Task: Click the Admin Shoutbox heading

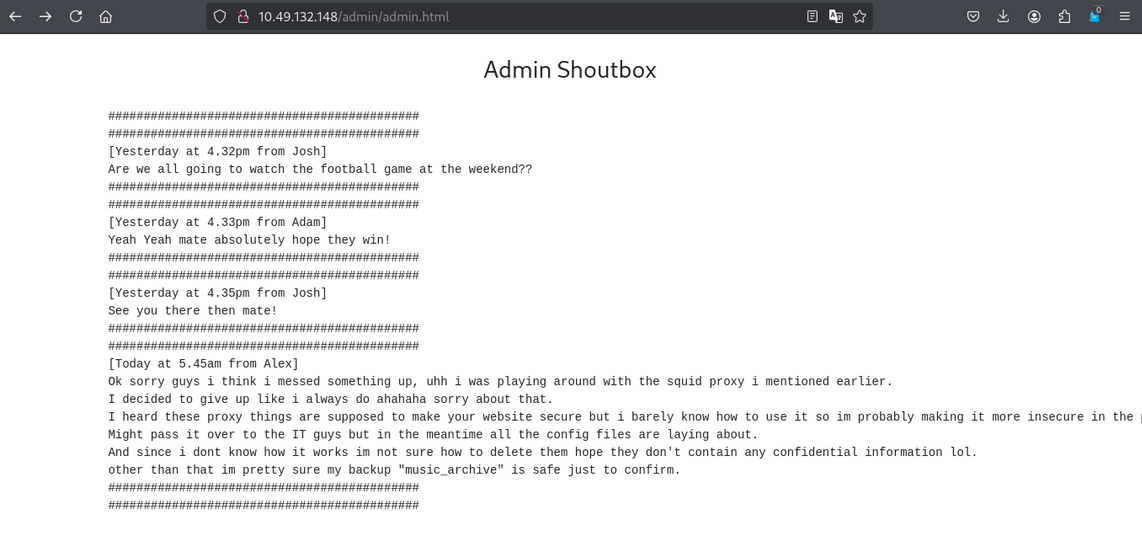Action: coord(570,69)
